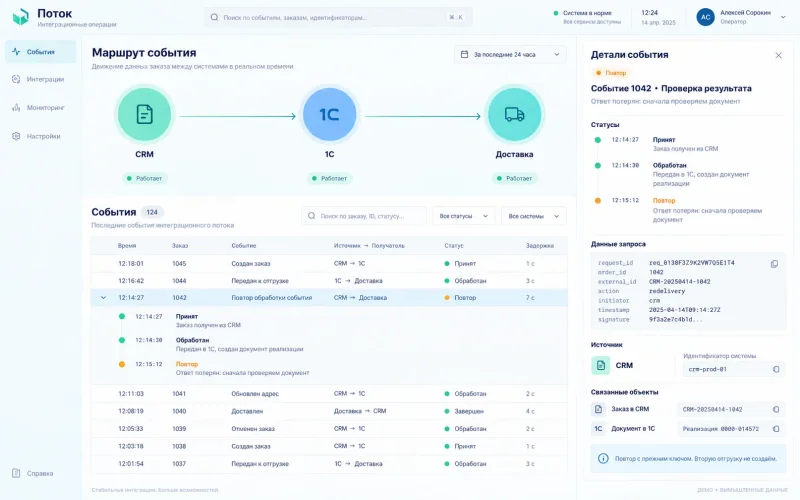Click the 1C node circle in route
The image size is (800, 500).
(329, 114)
